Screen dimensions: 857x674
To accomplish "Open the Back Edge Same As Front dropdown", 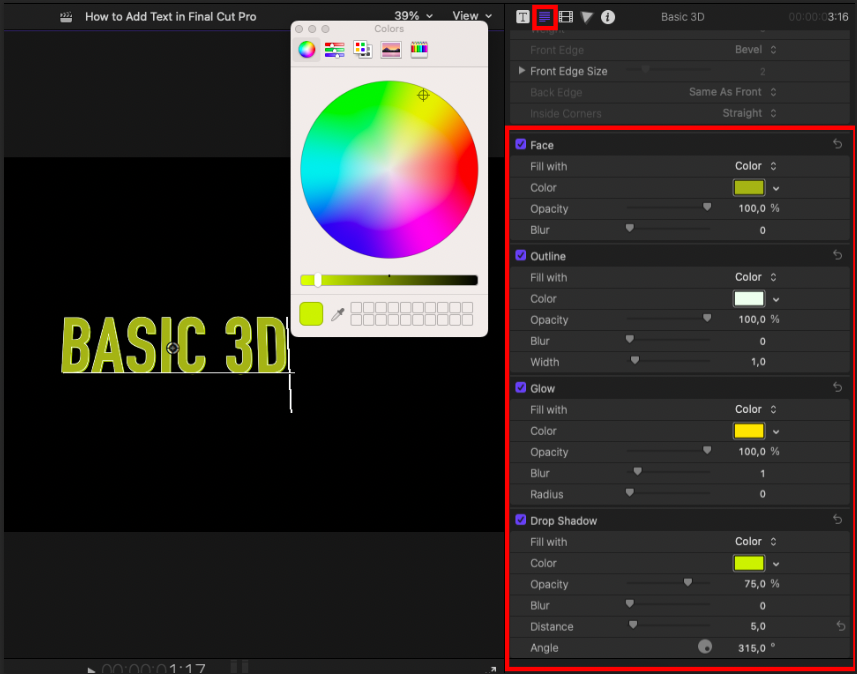I will coord(732,92).
